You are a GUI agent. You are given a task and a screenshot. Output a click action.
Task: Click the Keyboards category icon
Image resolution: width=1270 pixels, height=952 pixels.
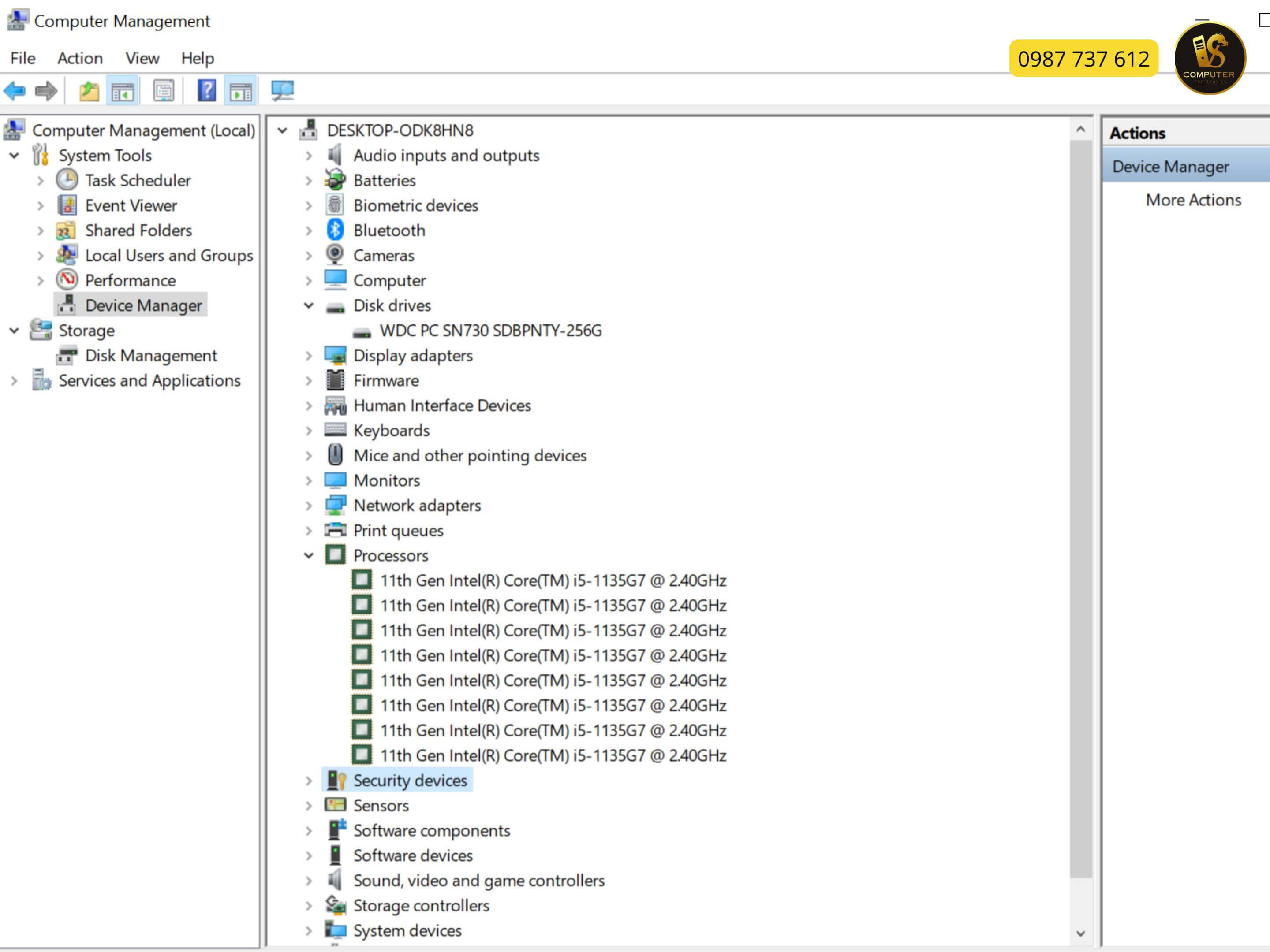(335, 430)
